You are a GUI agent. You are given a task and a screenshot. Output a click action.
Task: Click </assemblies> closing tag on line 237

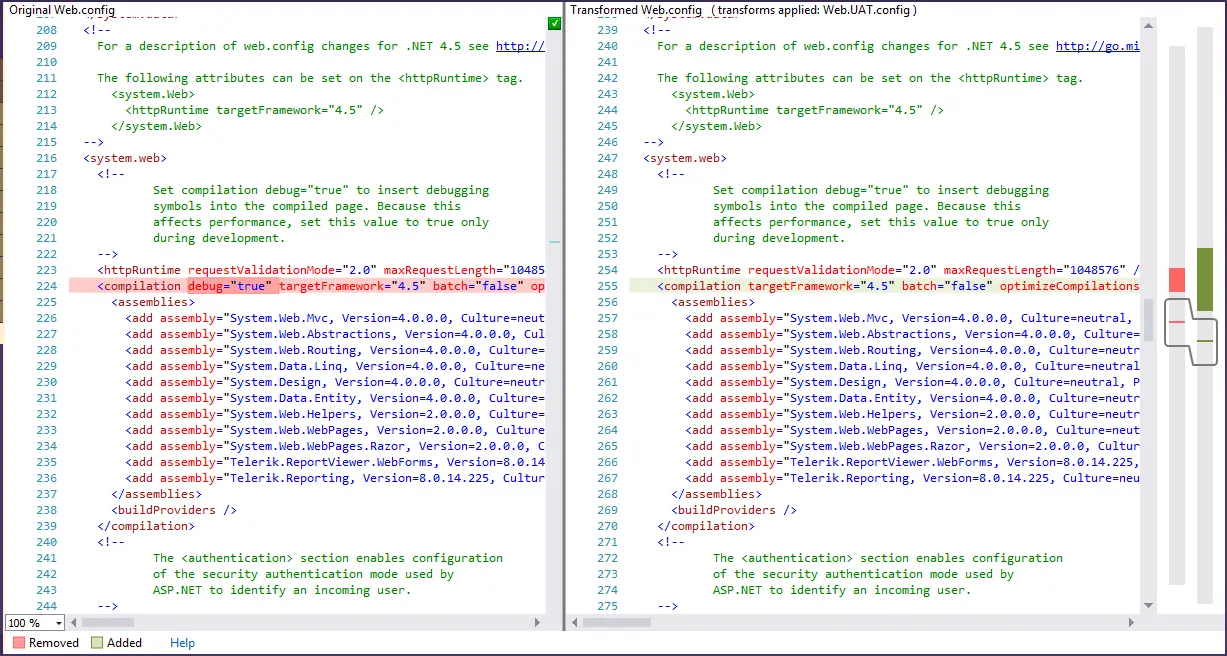[156, 494]
